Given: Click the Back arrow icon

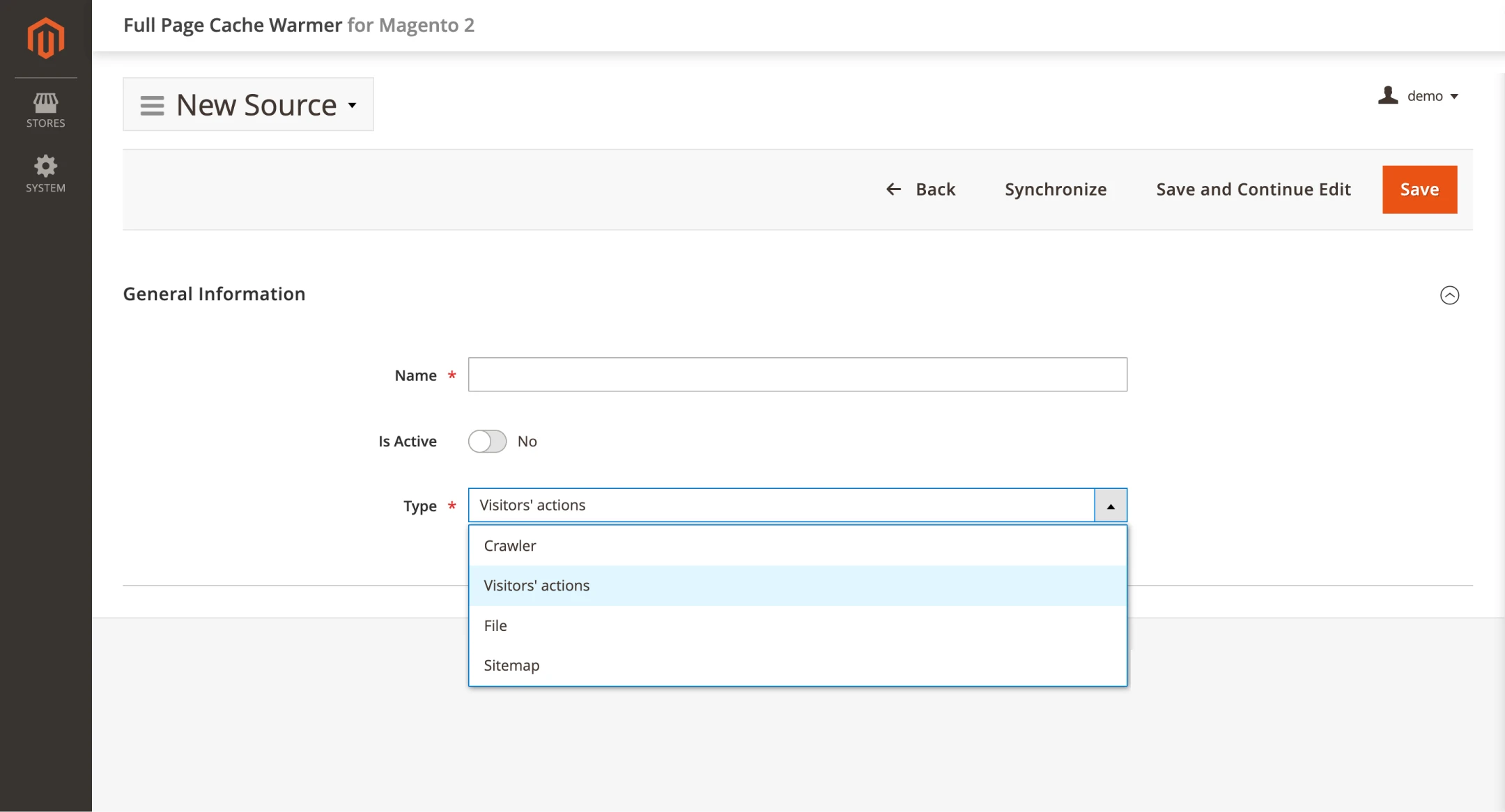Looking at the screenshot, I should tap(894, 189).
